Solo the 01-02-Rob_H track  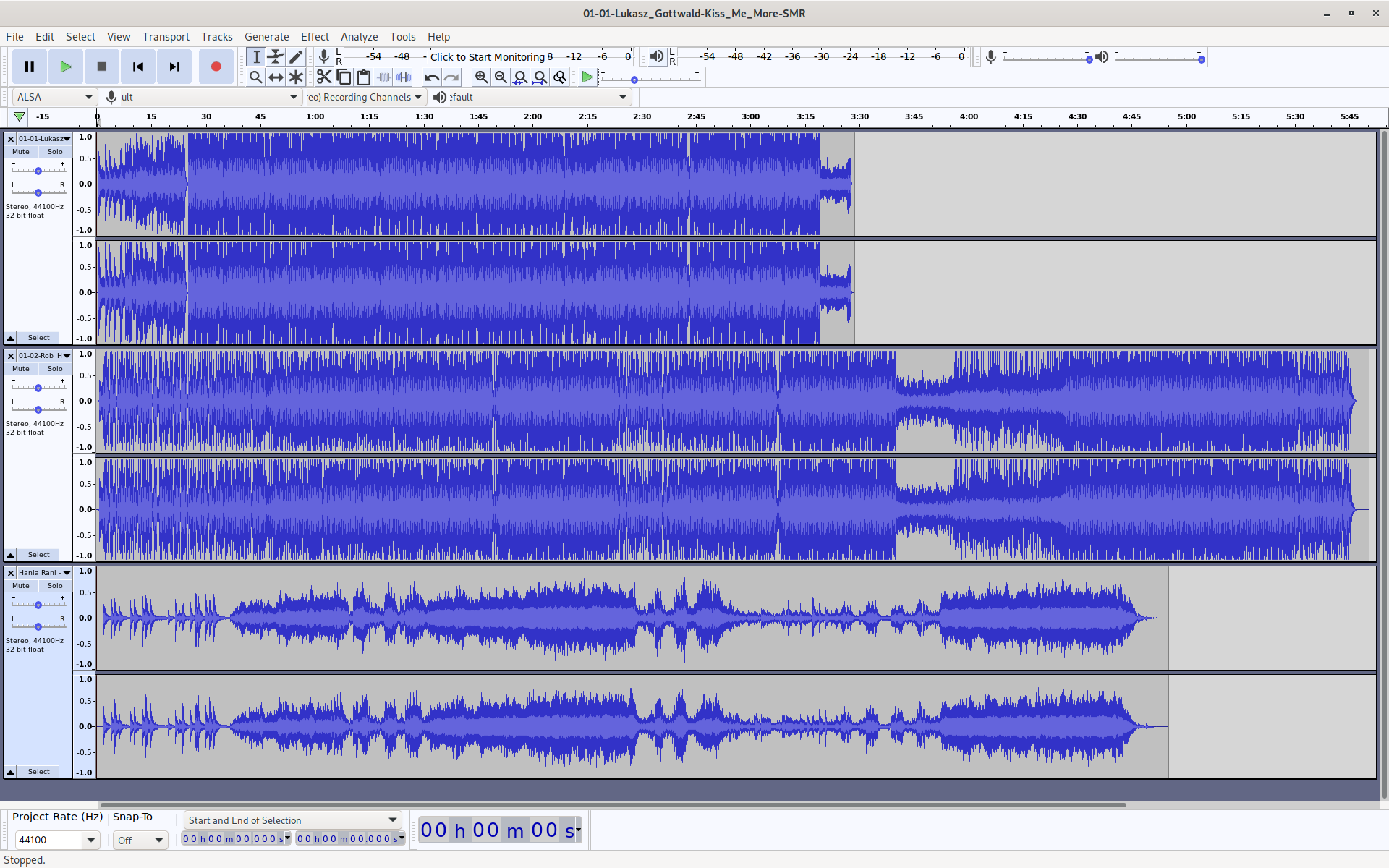coord(55,369)
